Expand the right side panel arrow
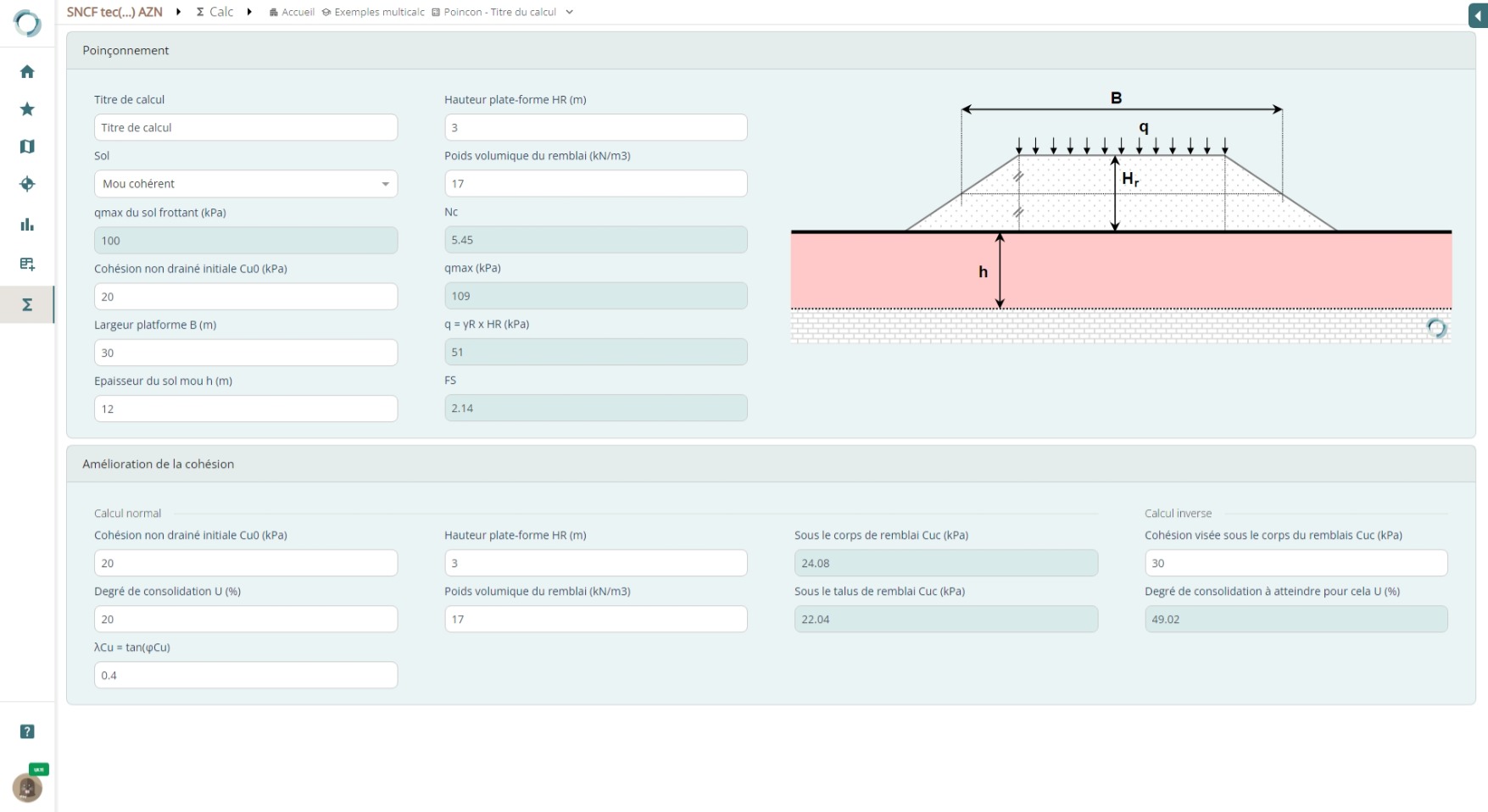The height and width of the screenshot is (812, 1488). (x=1478, y=16)
